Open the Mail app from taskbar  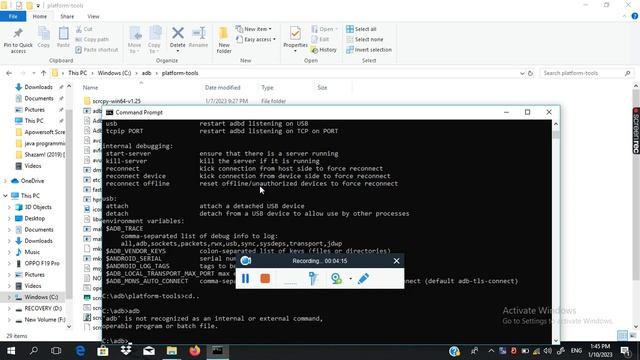pos(149,351)
